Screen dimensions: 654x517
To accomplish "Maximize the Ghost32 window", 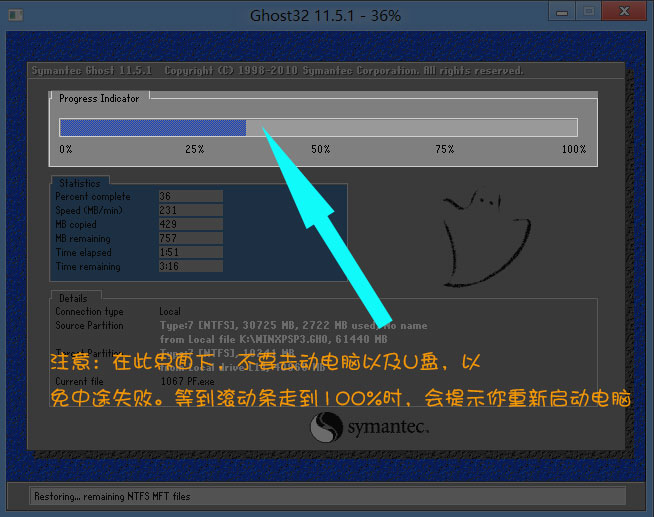I will click(x=589, y=11).
